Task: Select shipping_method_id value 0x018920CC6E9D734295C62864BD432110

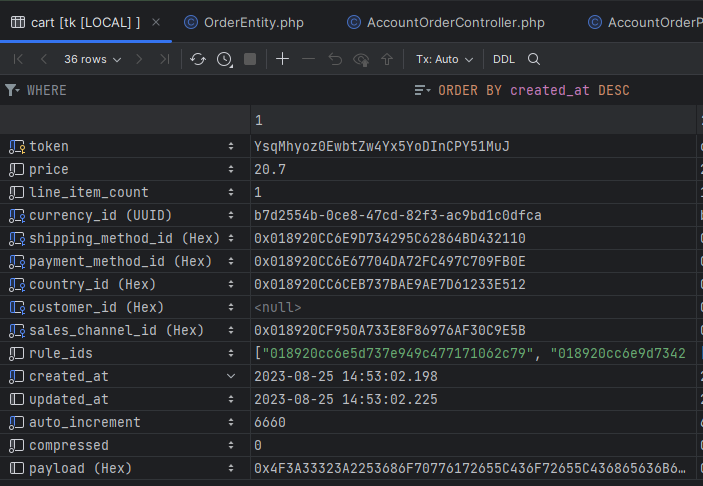Action: click(473, 238)
